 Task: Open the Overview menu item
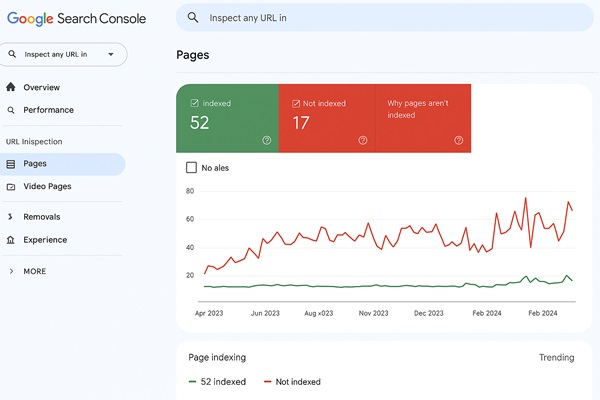point(41,87)
